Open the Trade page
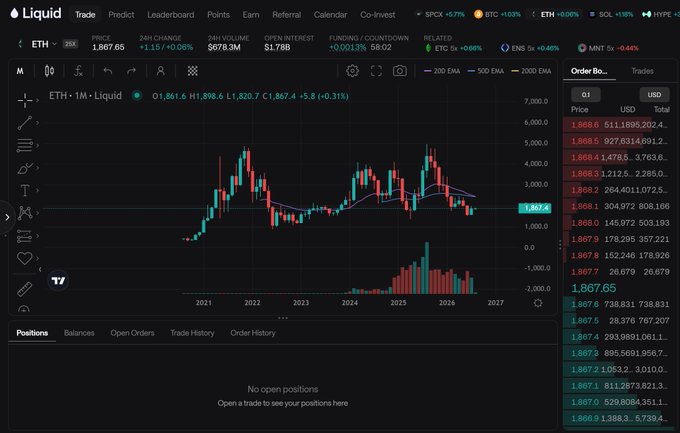 [x=85, y=14]
